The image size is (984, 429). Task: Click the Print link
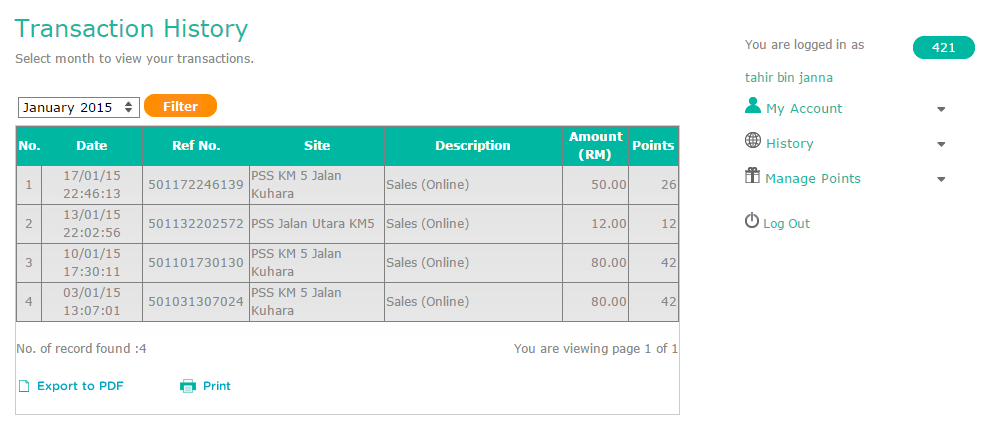tap(217, 386)
